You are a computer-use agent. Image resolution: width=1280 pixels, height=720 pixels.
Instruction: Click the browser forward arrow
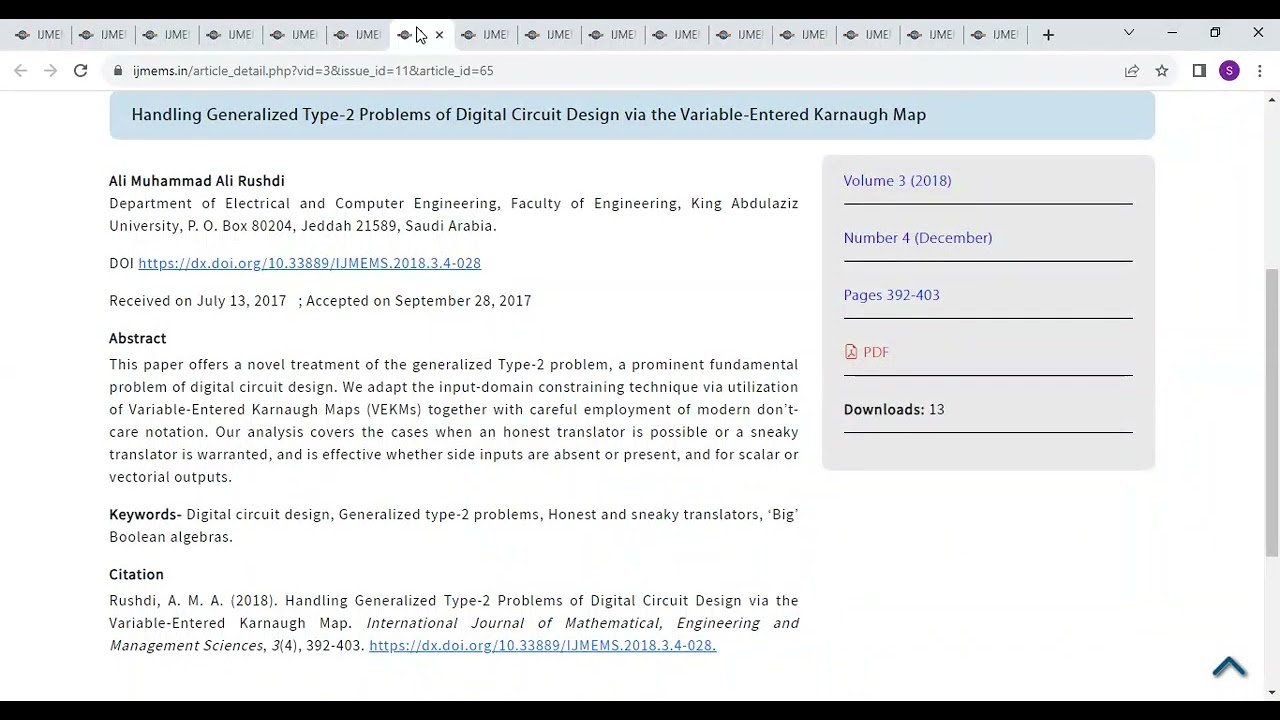click(x=50, y=71)
